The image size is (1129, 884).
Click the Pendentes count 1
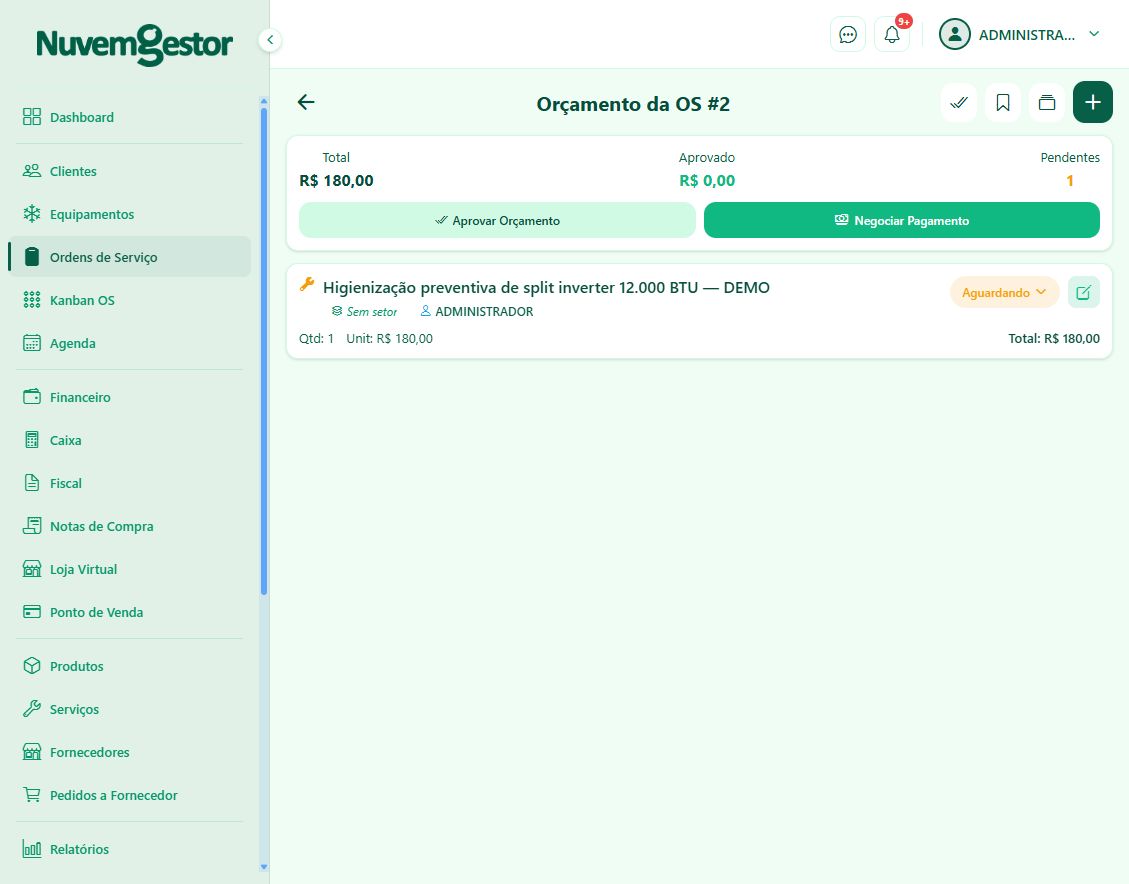[x=1070, y=181]
